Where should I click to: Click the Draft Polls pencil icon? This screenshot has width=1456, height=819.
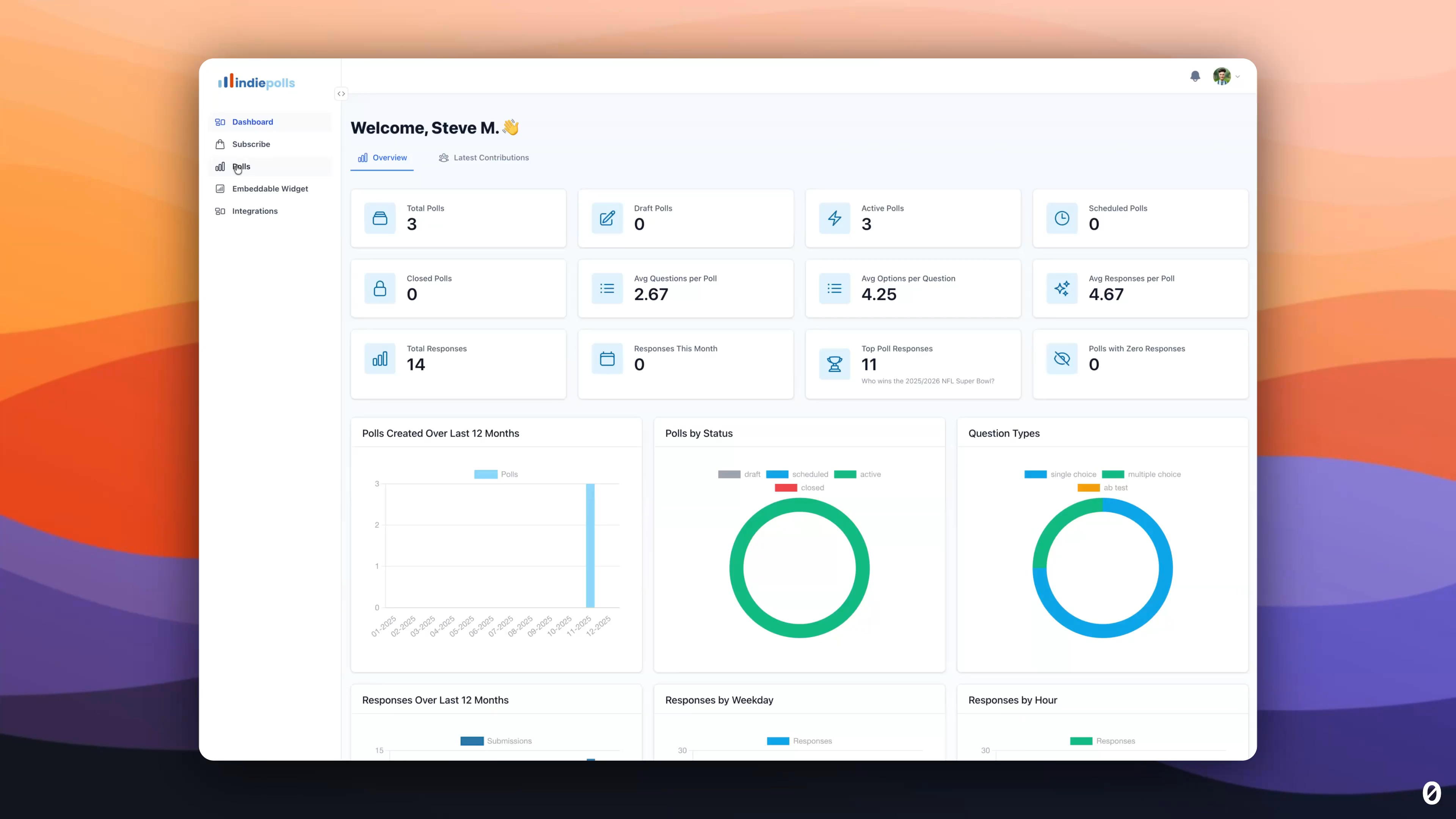(x=607, y=218)
